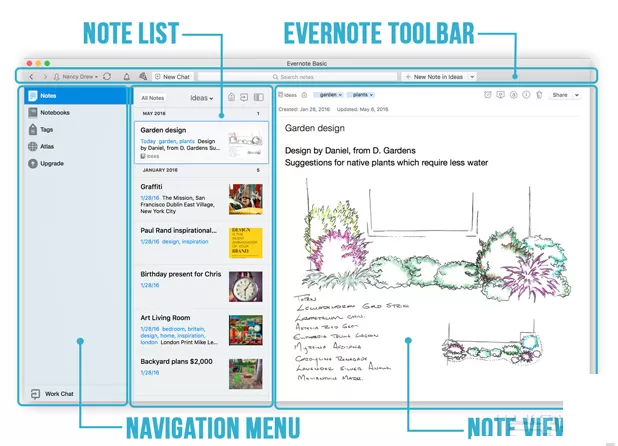Open the Birthday present for Chris note
The height and width of the screenshot is (446, 618).
[x=201, y=286]
